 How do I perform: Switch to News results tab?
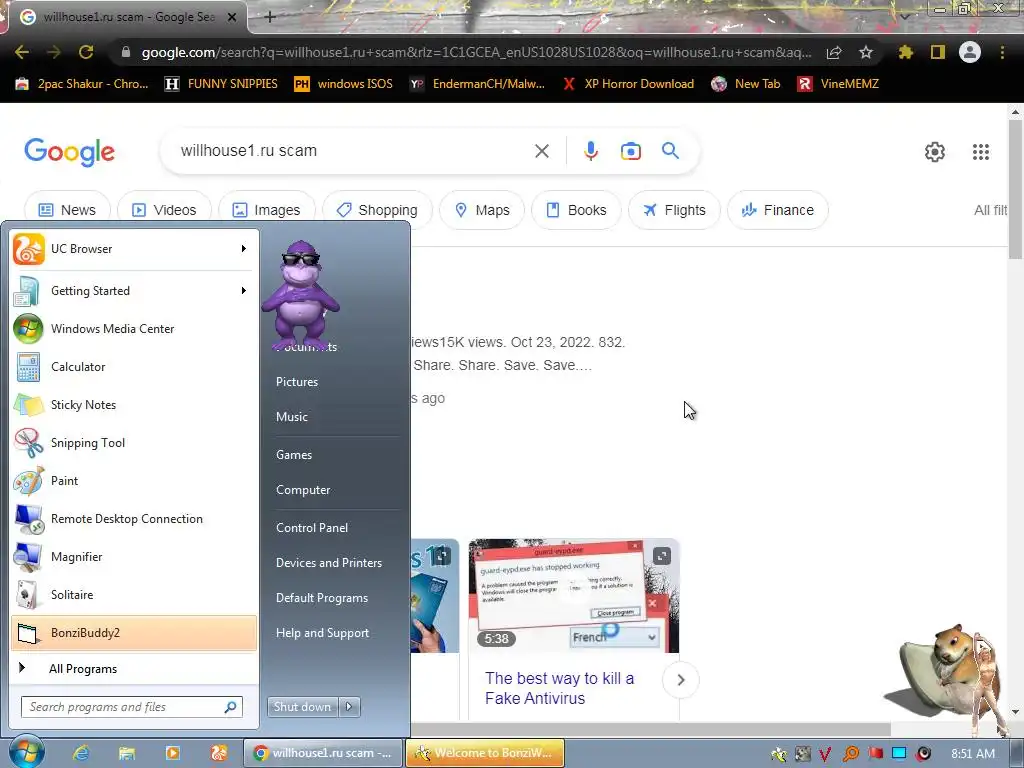[x=67, y=210]
